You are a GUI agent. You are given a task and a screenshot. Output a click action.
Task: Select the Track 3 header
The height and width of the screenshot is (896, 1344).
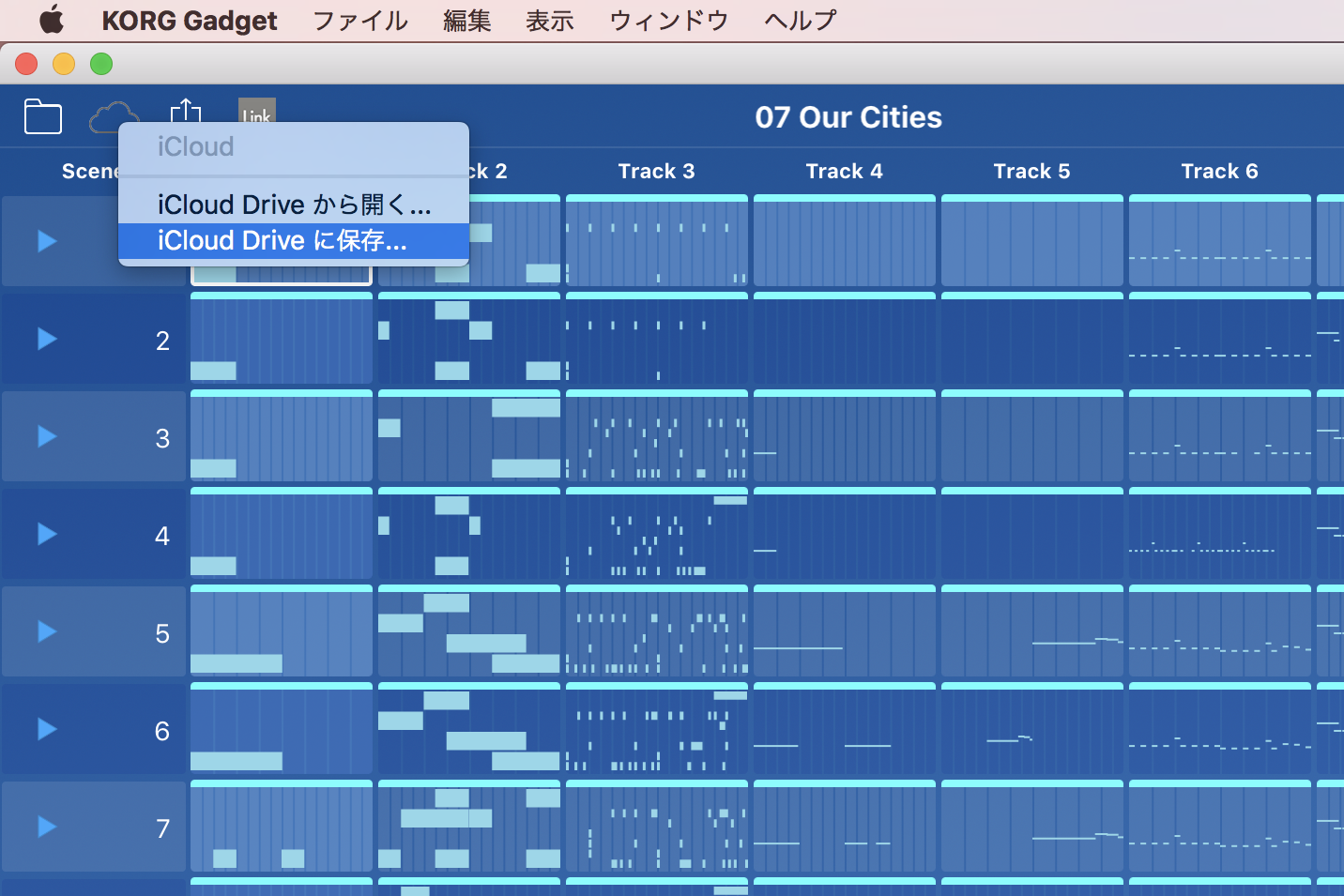point(656,171)
